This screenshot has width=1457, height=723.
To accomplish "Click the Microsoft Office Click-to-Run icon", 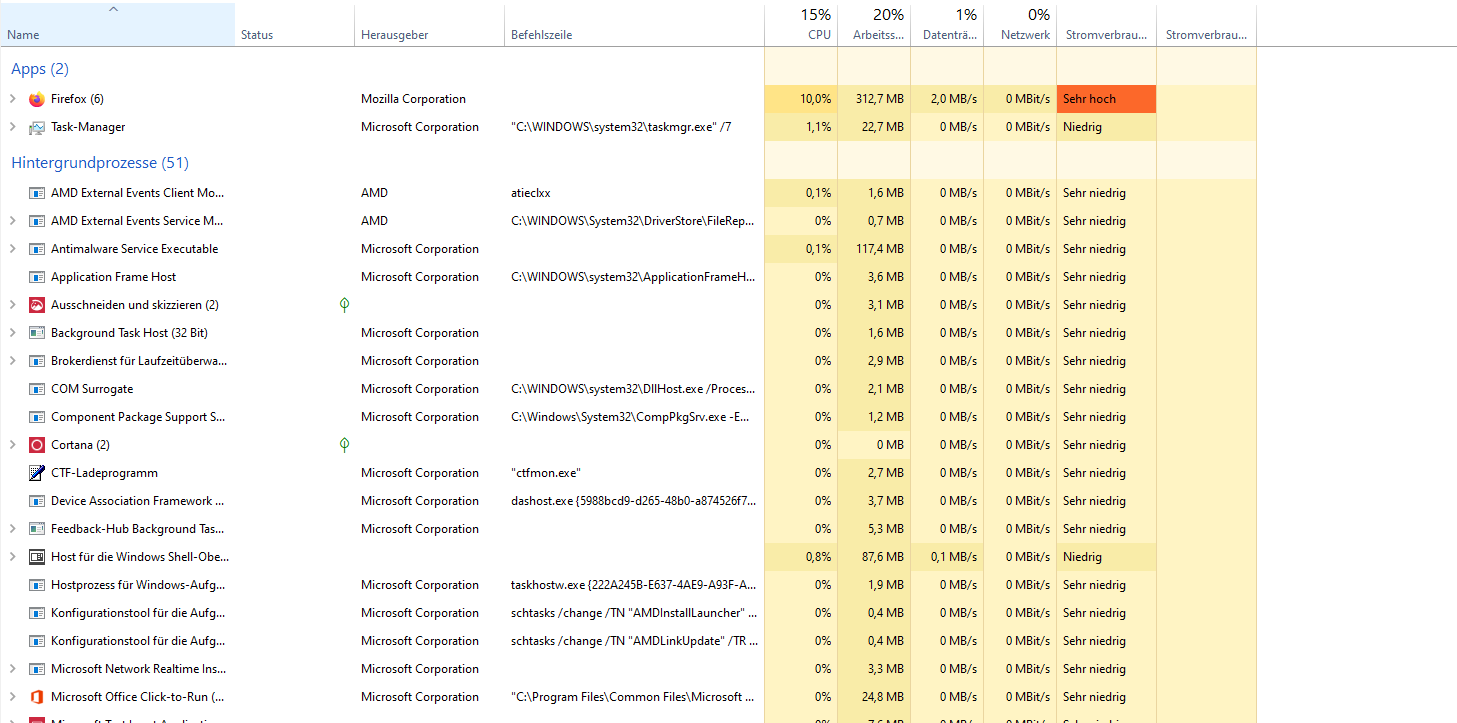I will point(37,697).
